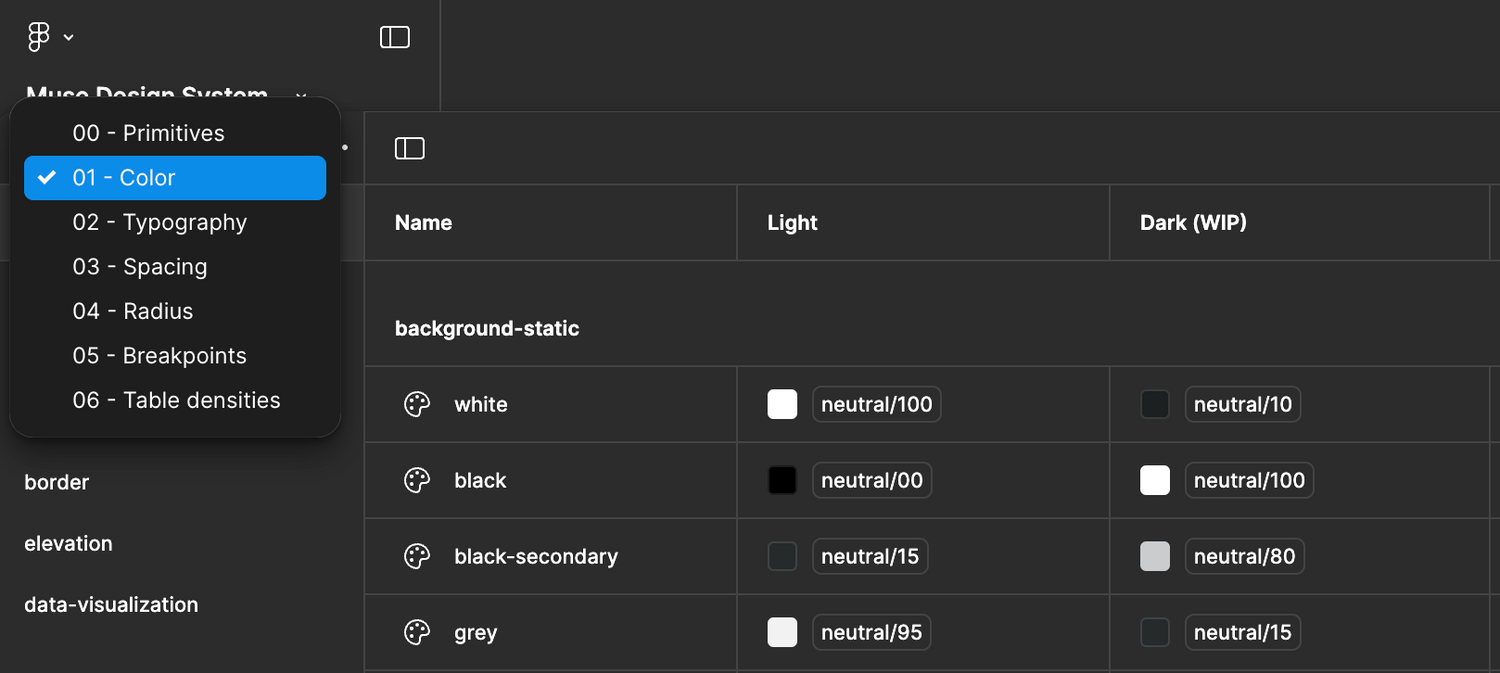Open the Figma main menu logo

(x=38, y=37)
